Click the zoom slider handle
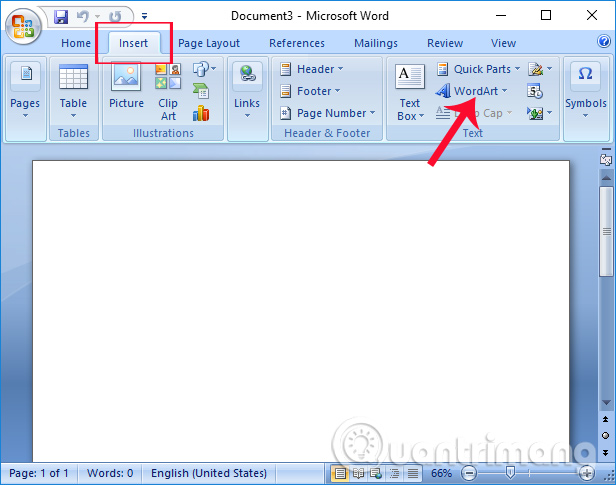 tap(510, 473)
